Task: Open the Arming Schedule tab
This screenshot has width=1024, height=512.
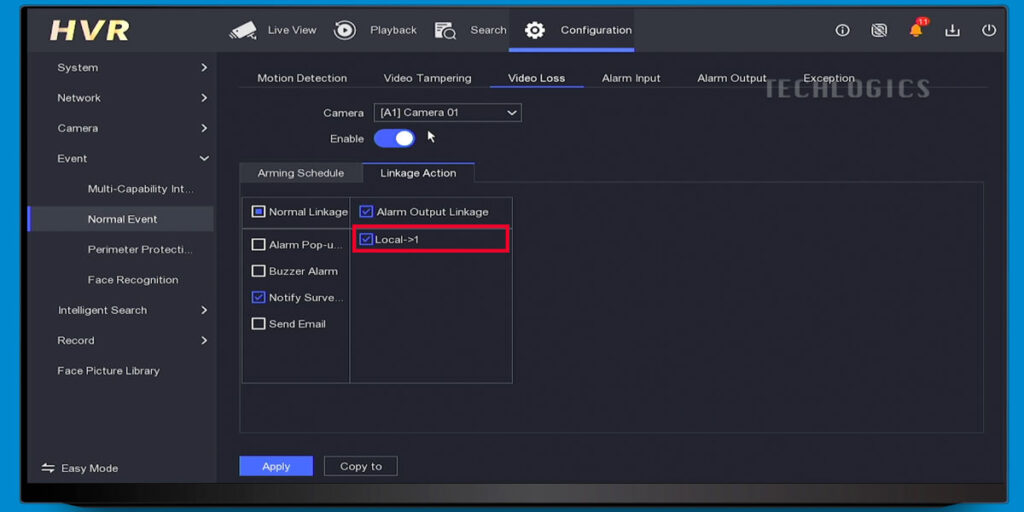Action: coord(300,173)
